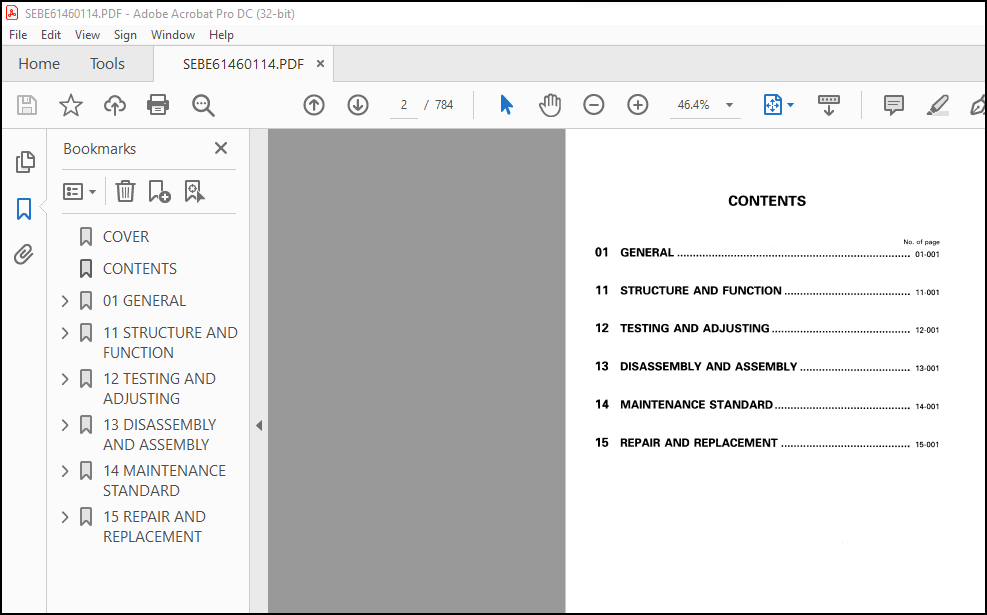Viewport: 987px width, 615px height.
Task: Jump to 15 REPAIR AND REPLACEMENT bookmark
Action: (x=154, y=526)
